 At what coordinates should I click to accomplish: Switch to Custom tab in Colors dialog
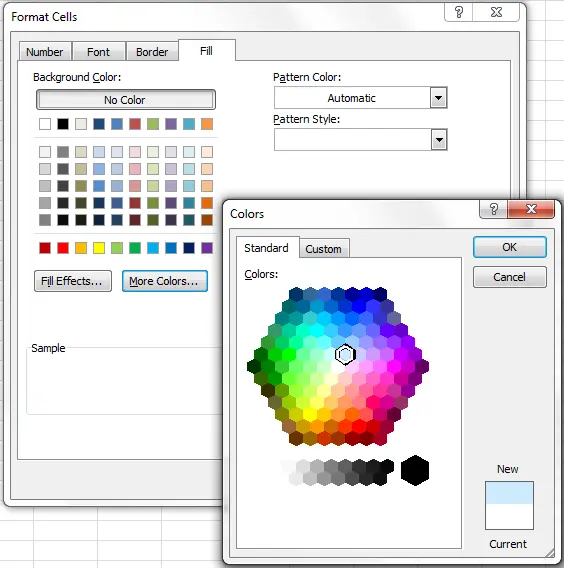(323, 249)
